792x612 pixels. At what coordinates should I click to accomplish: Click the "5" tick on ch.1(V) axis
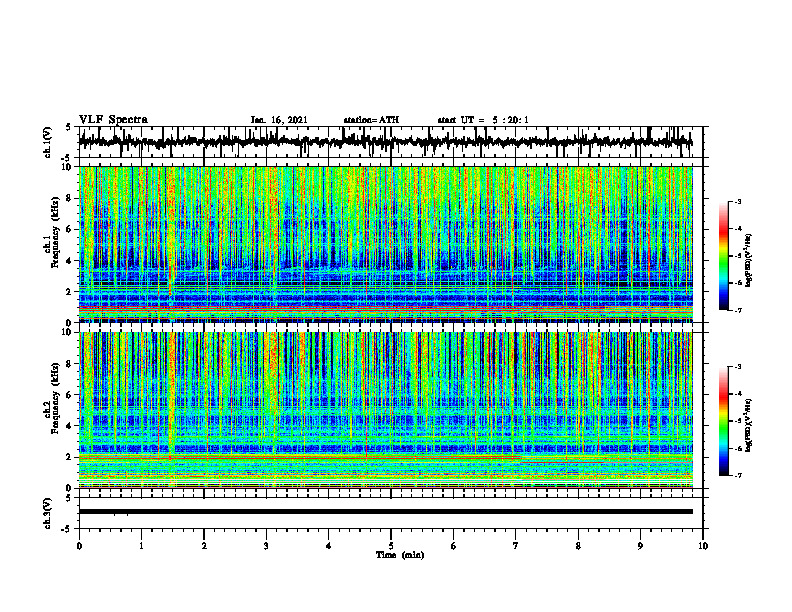(69, 128)
